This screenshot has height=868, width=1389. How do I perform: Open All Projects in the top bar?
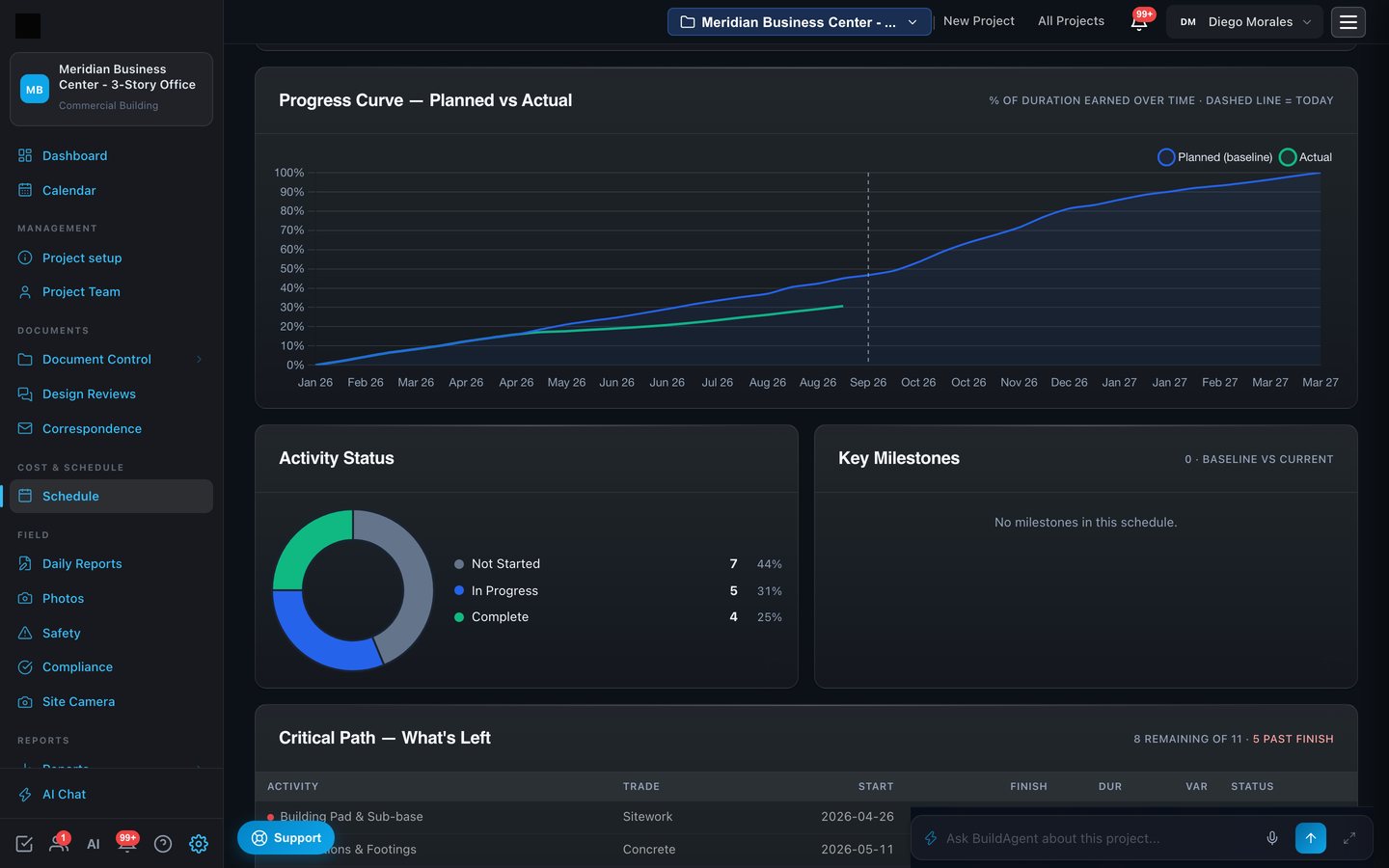[x=1071, y=21]
